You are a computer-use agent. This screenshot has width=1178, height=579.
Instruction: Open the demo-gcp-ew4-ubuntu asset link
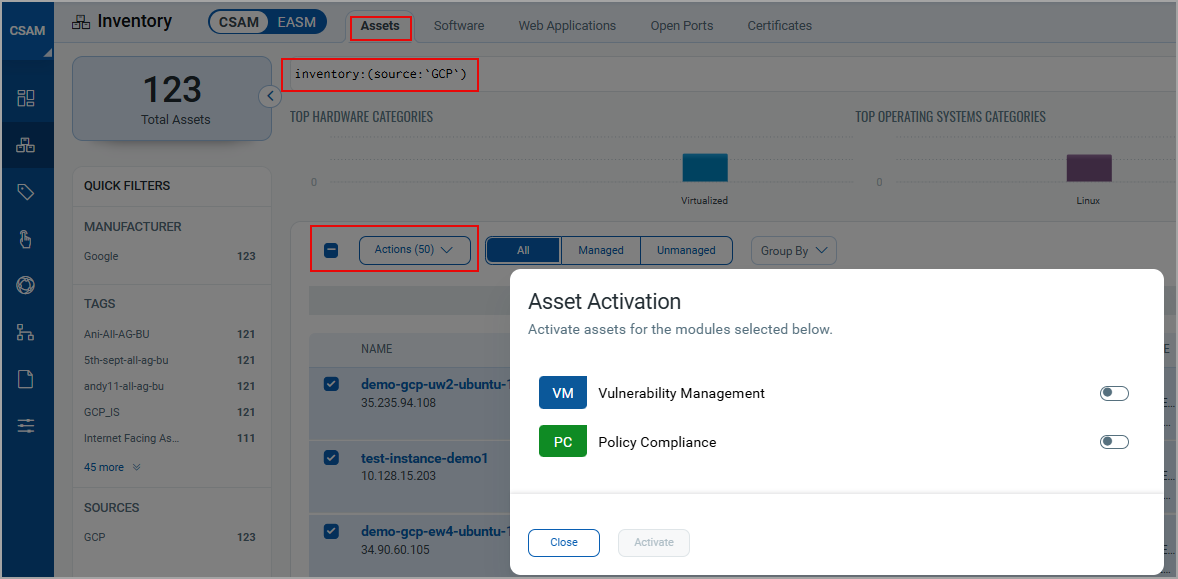[x=435, y=531]
